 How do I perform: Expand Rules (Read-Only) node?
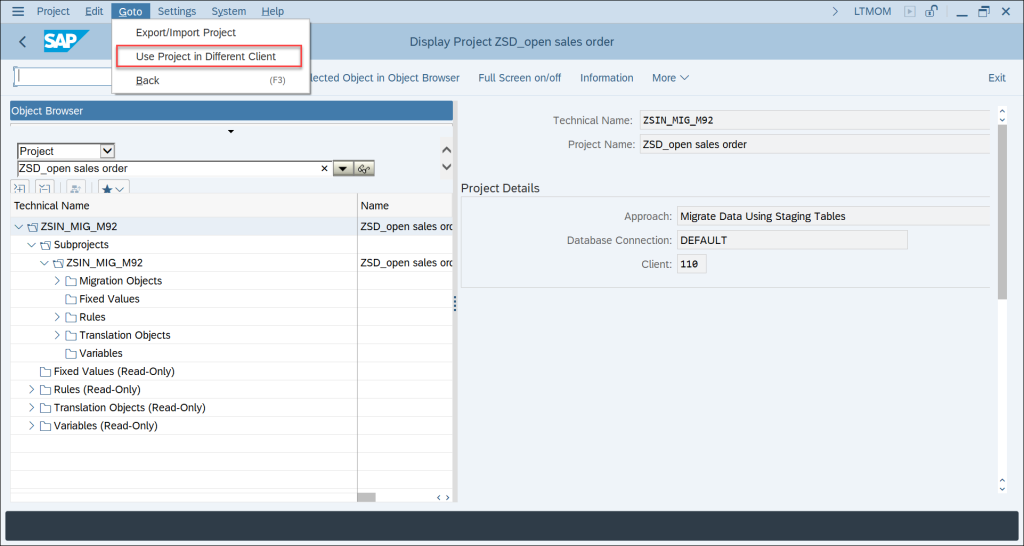pyautogui.click(x=31, y=389)
